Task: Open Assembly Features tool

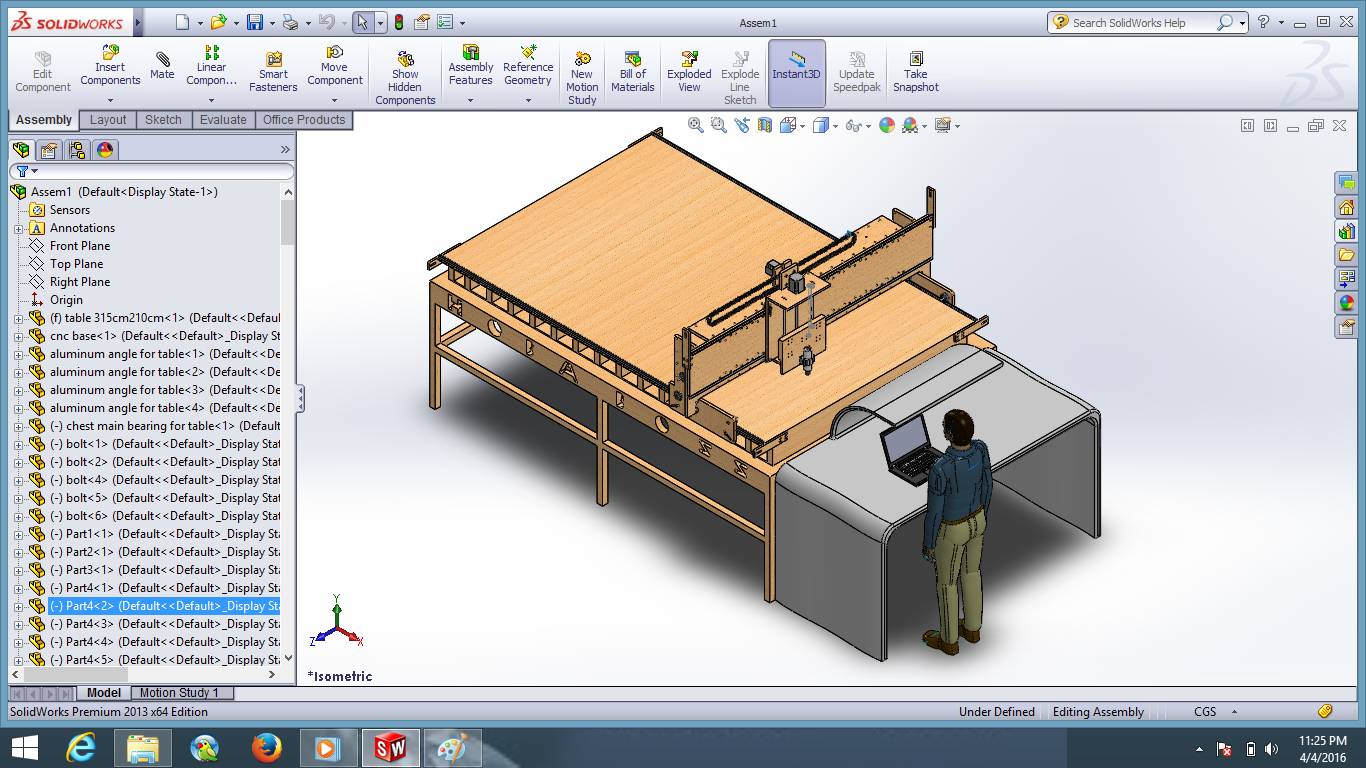Action: [x=471, y=66]
